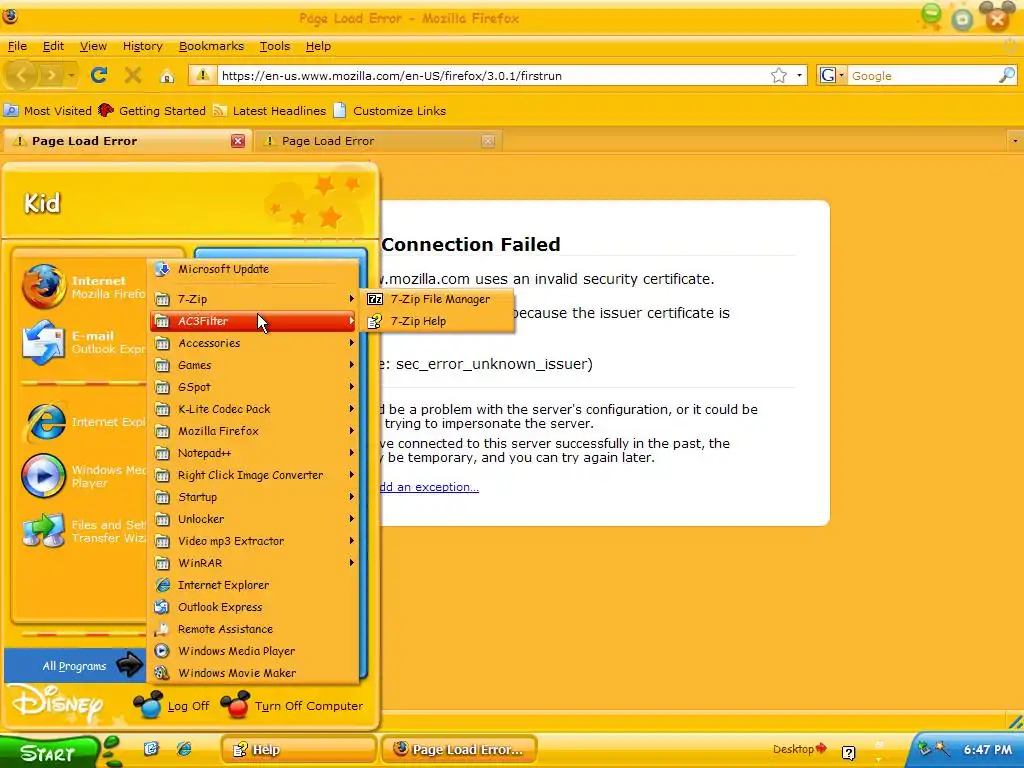
Task: Go to the home page icon
Action: tap(167, 76)
